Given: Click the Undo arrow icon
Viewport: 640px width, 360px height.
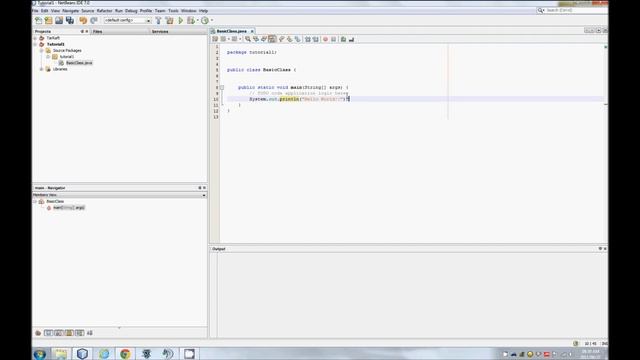Looking at the screenshot, I should (x=83, y=20).
